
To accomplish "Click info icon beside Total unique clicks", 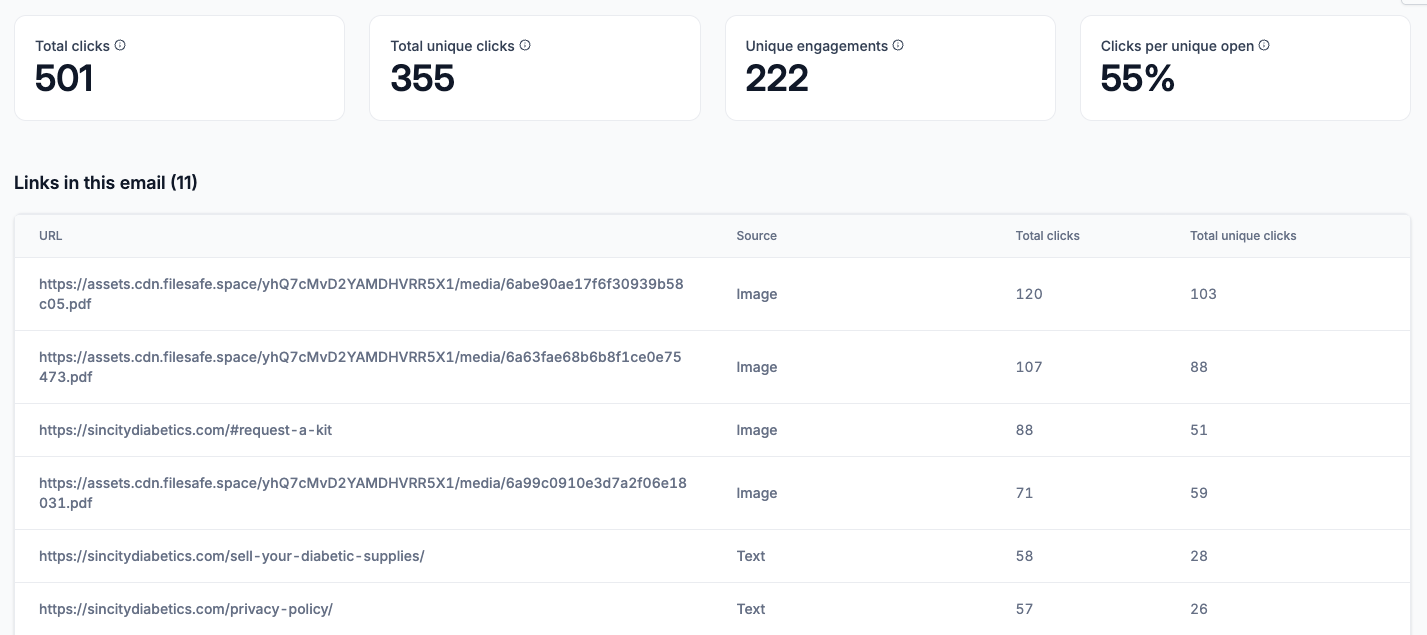I will (525, 45).
